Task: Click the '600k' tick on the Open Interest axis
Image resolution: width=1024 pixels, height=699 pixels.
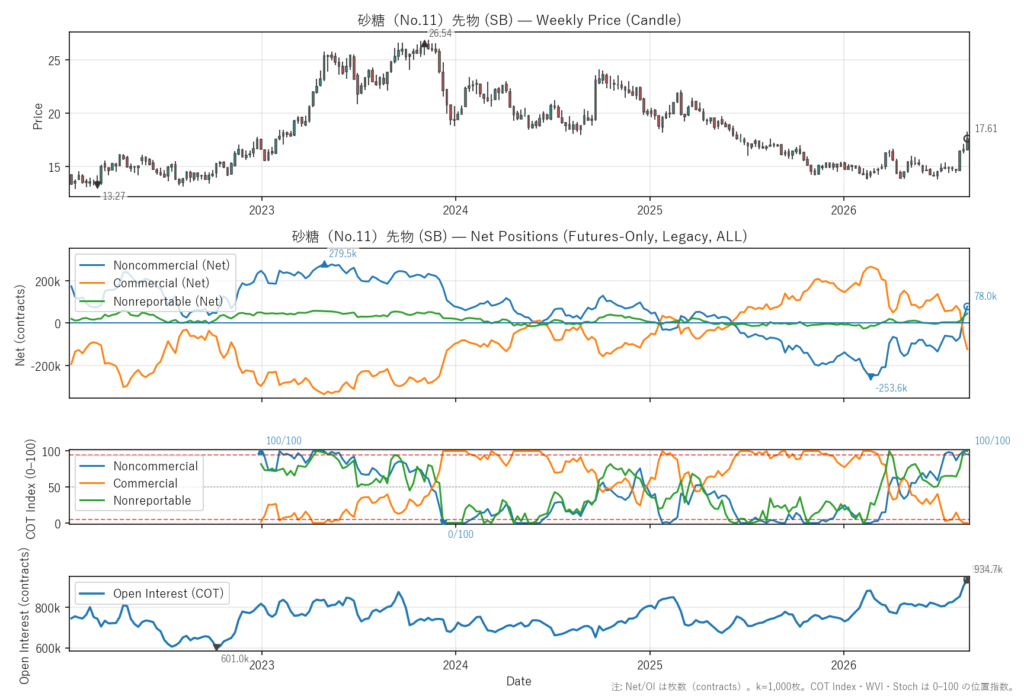Action: coord(48,649)
